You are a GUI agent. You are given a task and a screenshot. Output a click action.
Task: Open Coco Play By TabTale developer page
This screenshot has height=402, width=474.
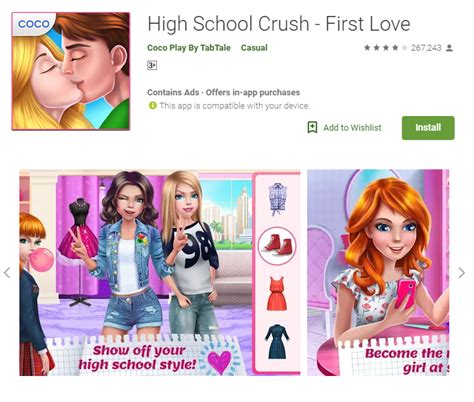189,48
